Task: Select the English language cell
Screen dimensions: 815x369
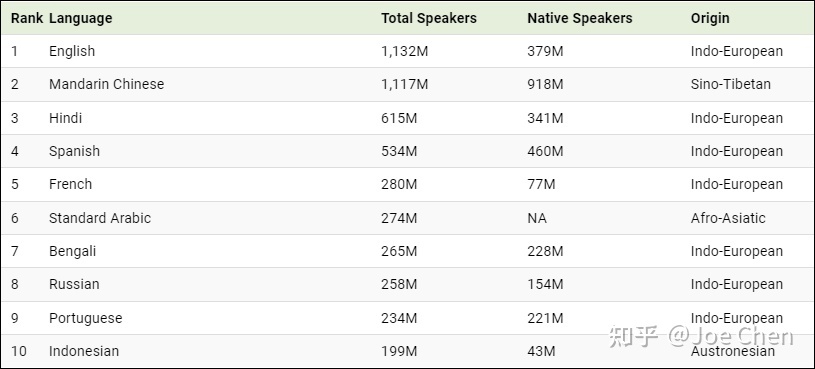Action: tap(72, 51)
